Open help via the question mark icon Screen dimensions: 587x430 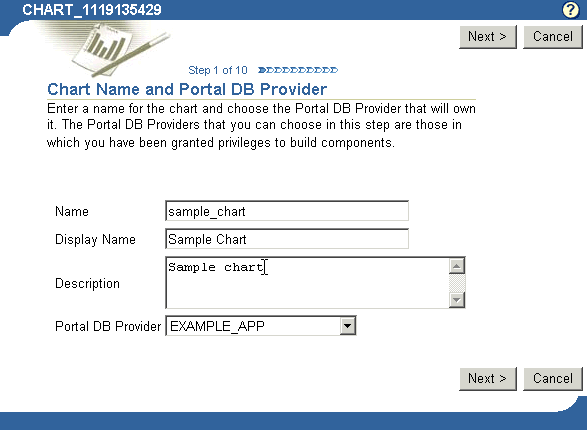[x=571, y=10]
